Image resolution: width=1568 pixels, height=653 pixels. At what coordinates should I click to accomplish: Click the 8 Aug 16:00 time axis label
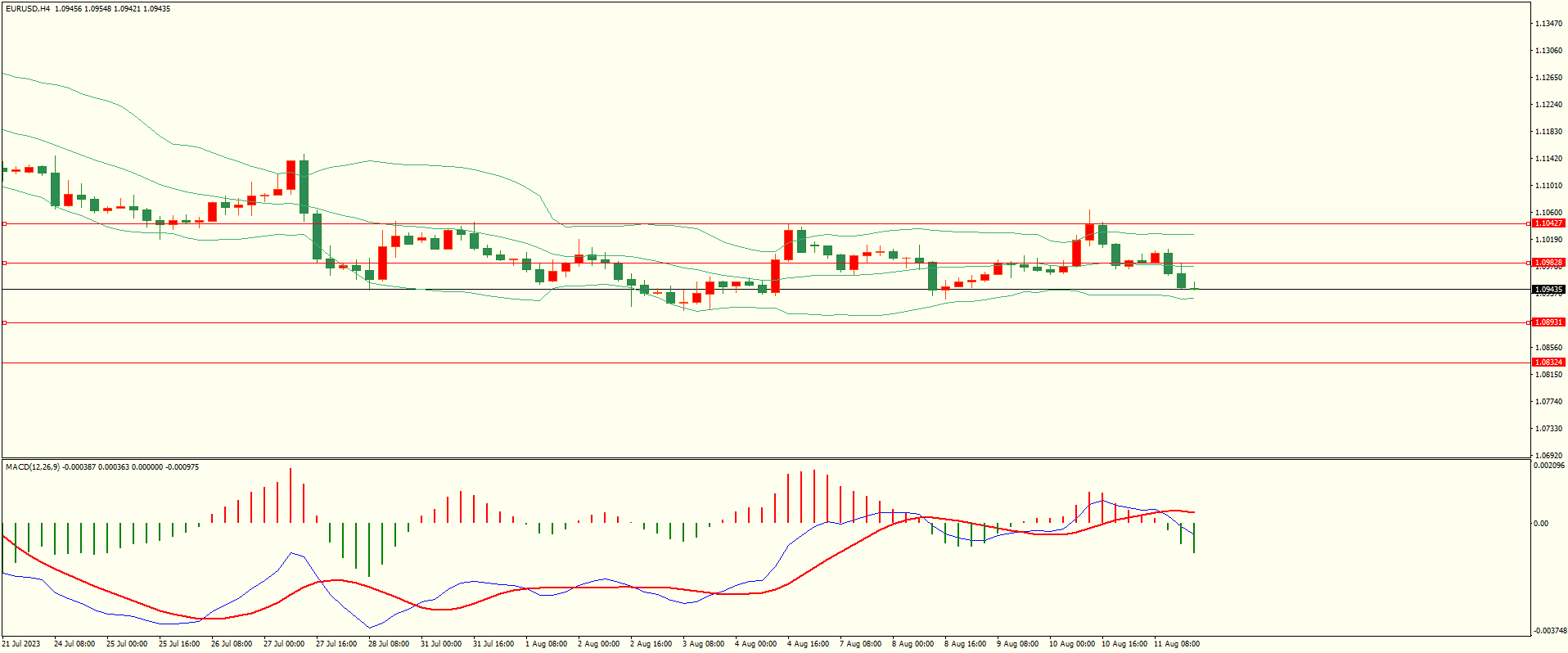click(965, 644)
